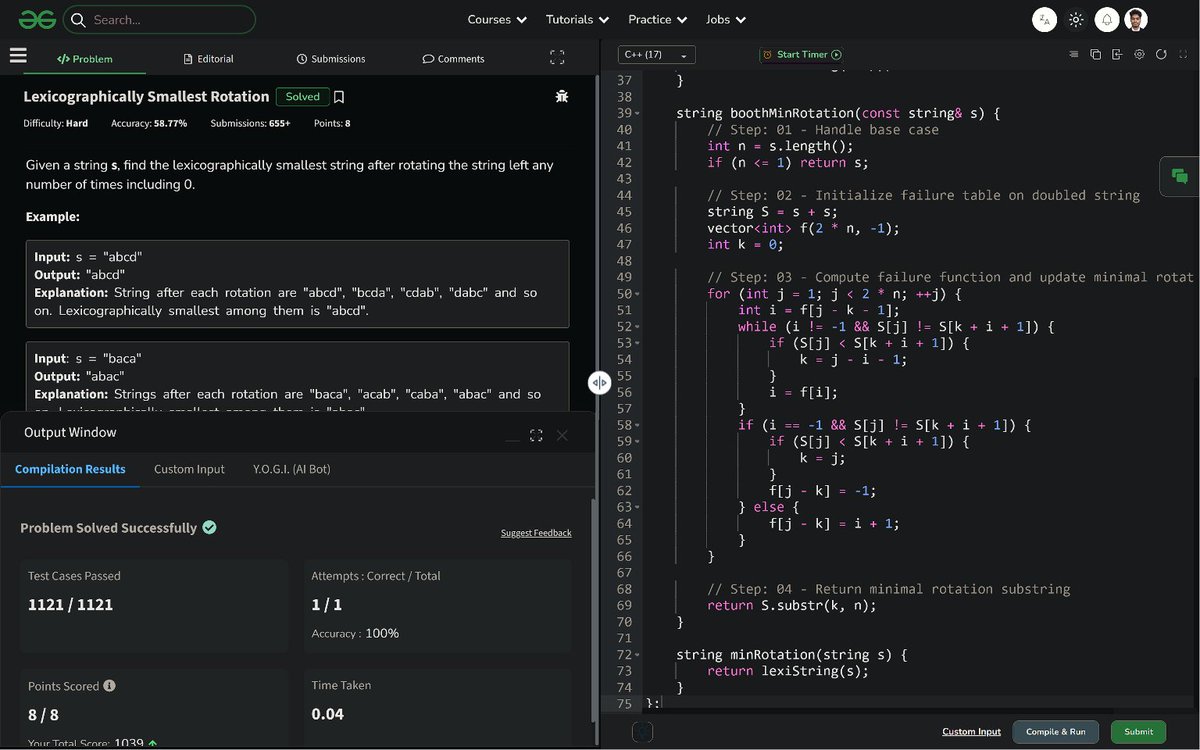Screen dimensions: 1200x750
Task: Bookmark this problem
Action: click(339, 97)
